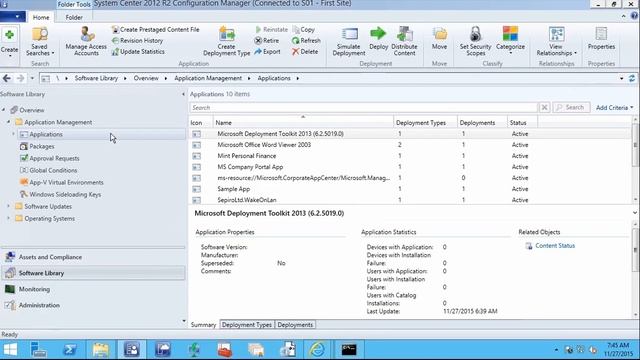Expand the Software Updates node
640x360 pixels.
click(x=8, y=207)
